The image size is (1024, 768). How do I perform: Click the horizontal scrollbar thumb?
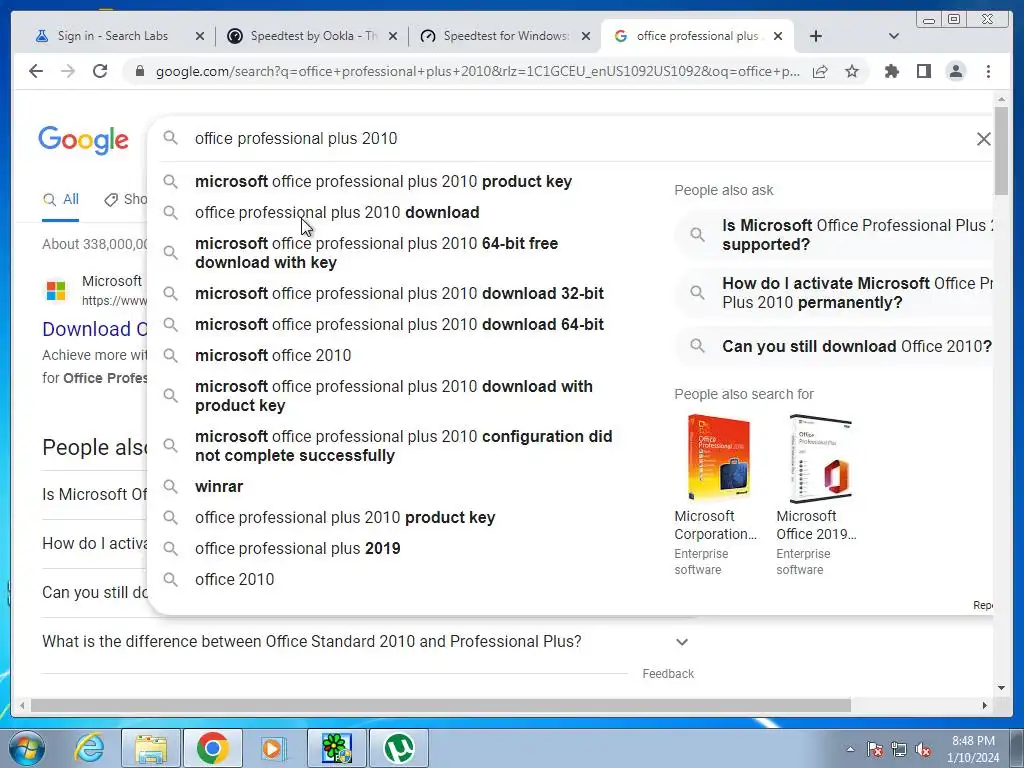441,705
